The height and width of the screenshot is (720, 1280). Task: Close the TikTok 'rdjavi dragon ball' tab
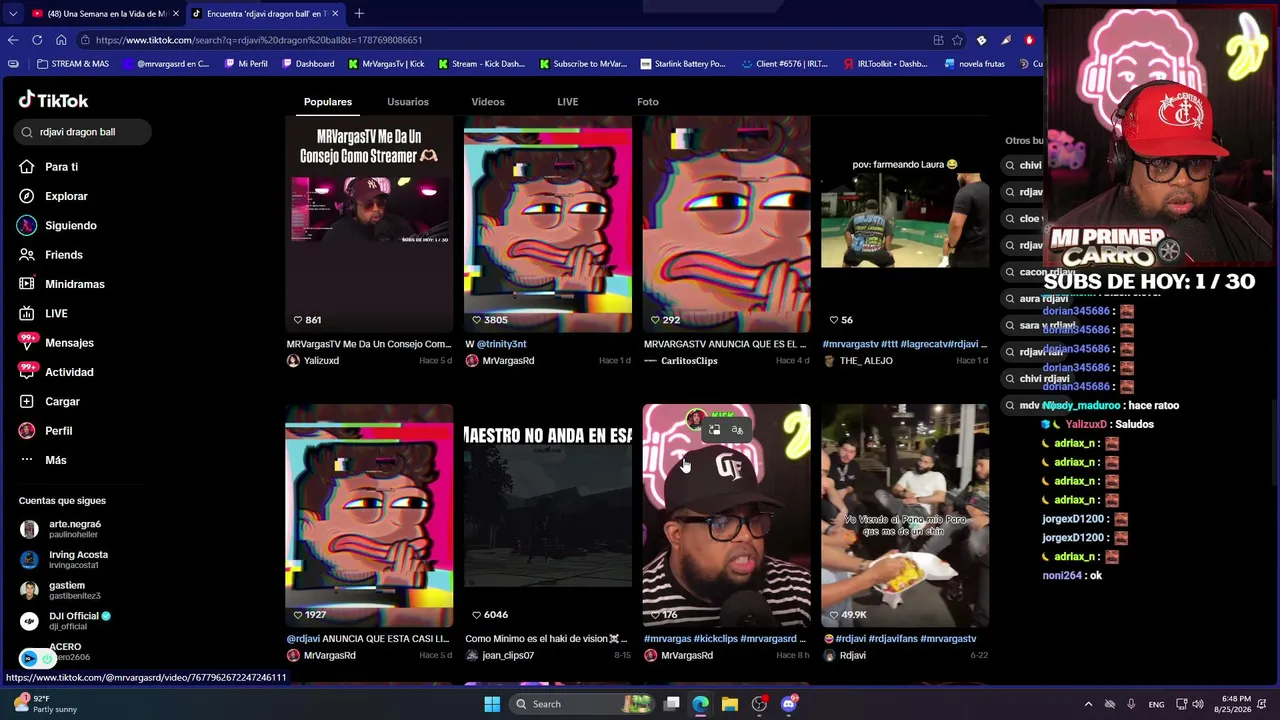tap(335, 14)
